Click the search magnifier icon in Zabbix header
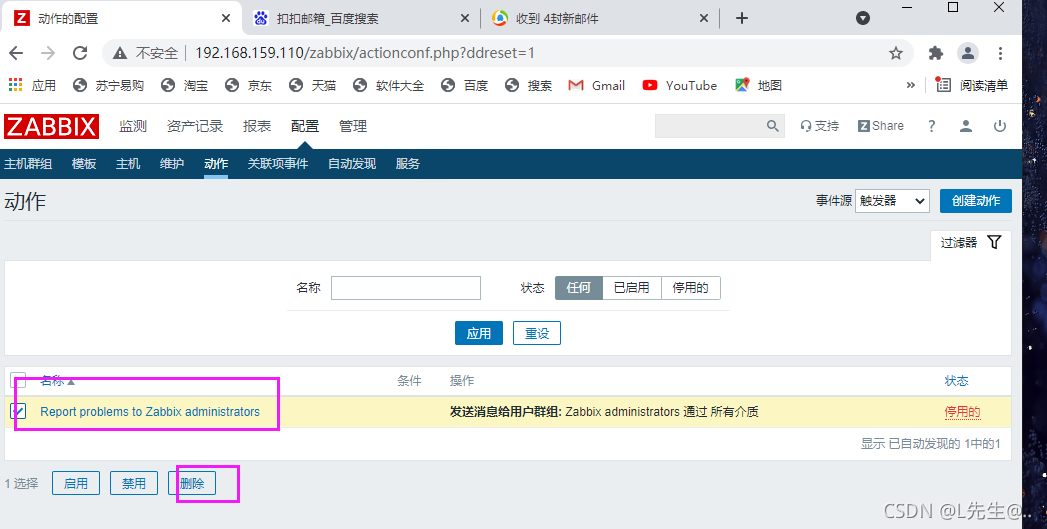 773,126
